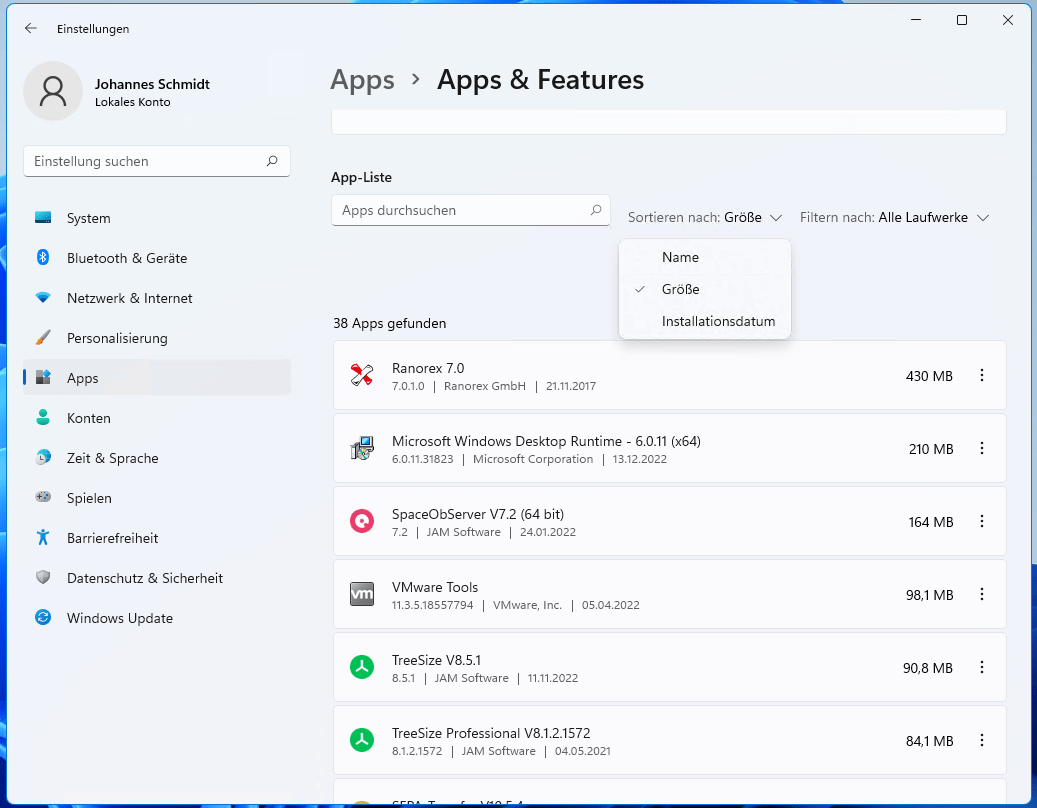Click the Personalisierung brush icon
The image size is (1037, 808).
(43, 338)
